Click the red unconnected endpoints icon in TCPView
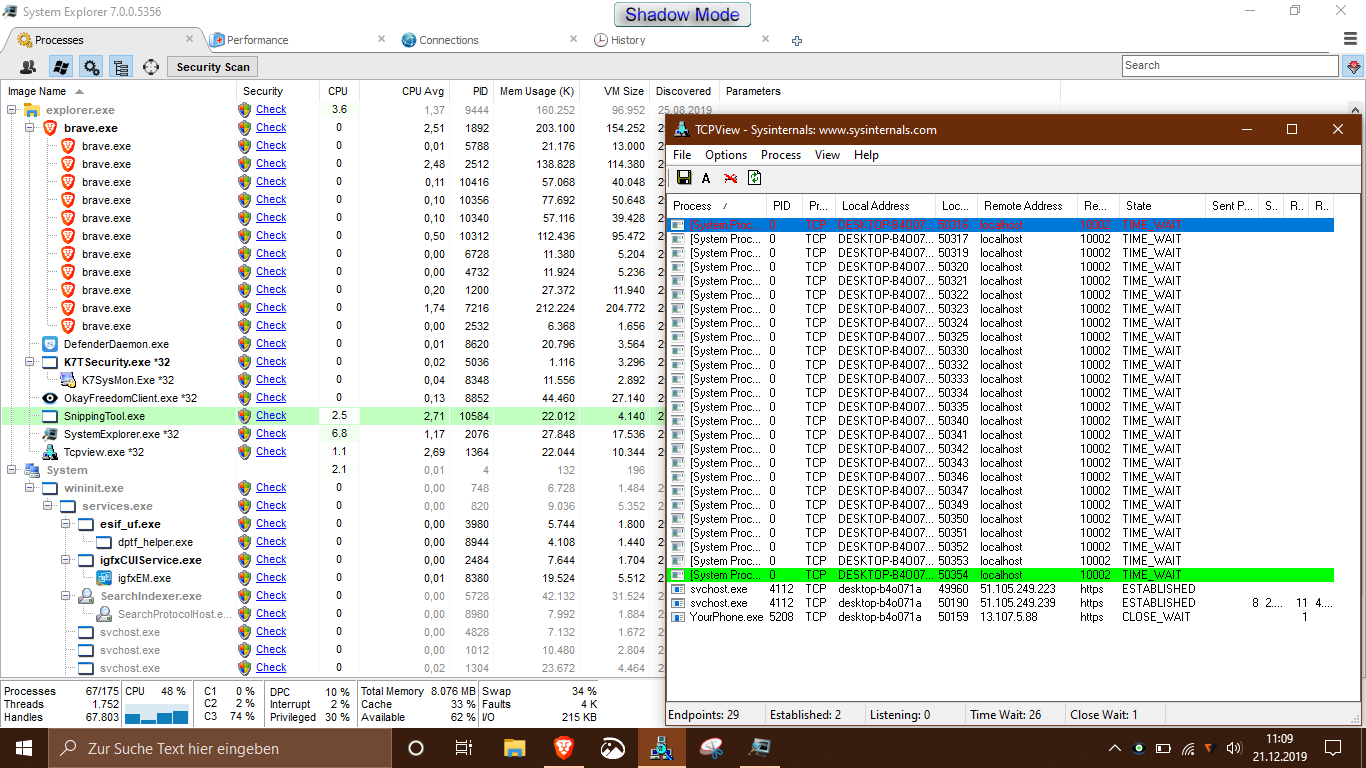The height and width of the screenshot is (768, 1366). [730, 178]
